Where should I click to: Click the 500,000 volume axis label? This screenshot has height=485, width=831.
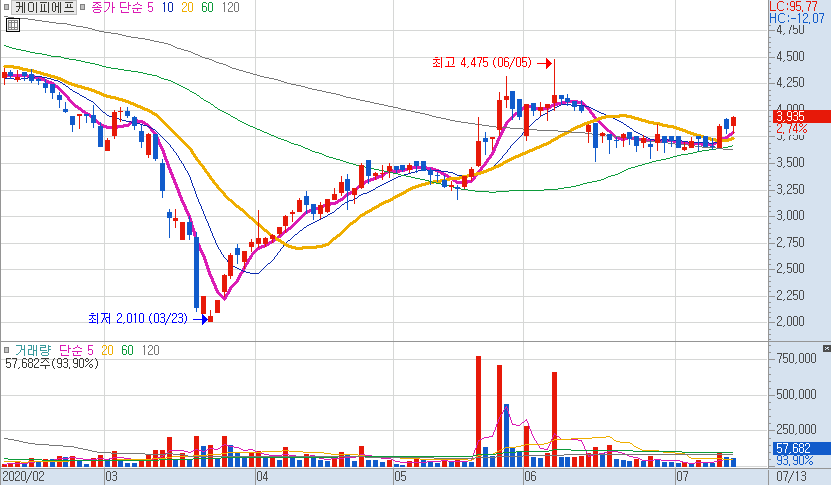point(796,394)
